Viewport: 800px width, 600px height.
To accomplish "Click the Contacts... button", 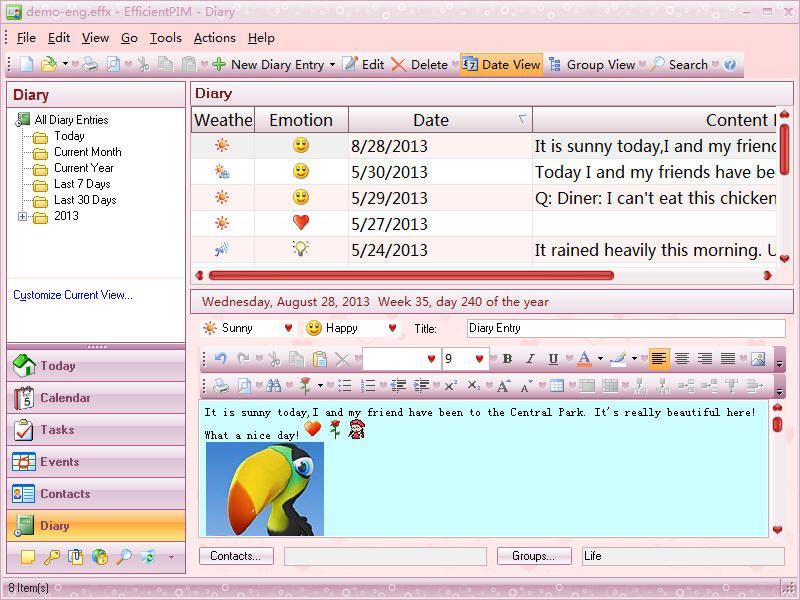I will pos(236,556).
